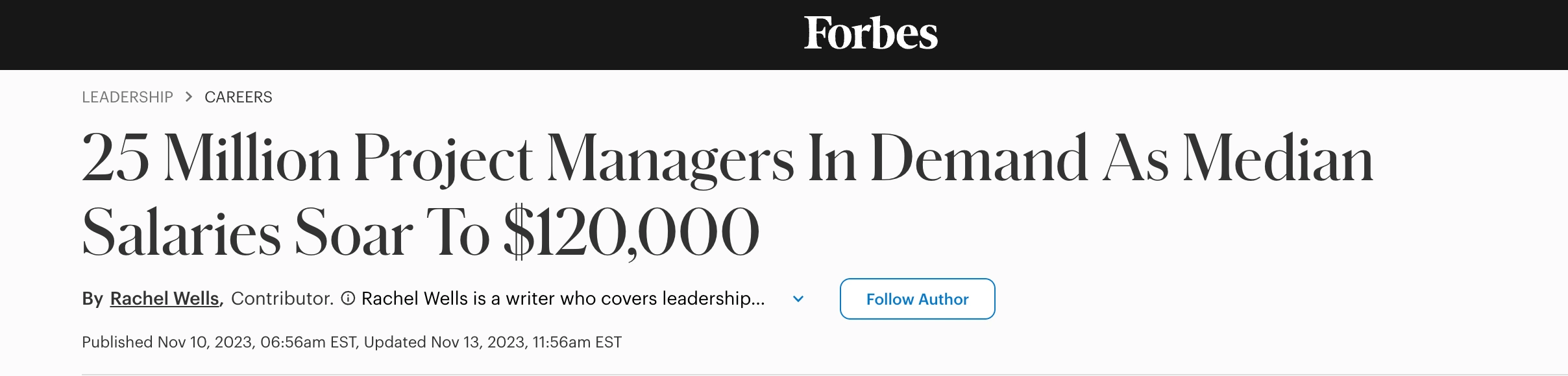Click the $120,000 figure in headline

(631, 232)
